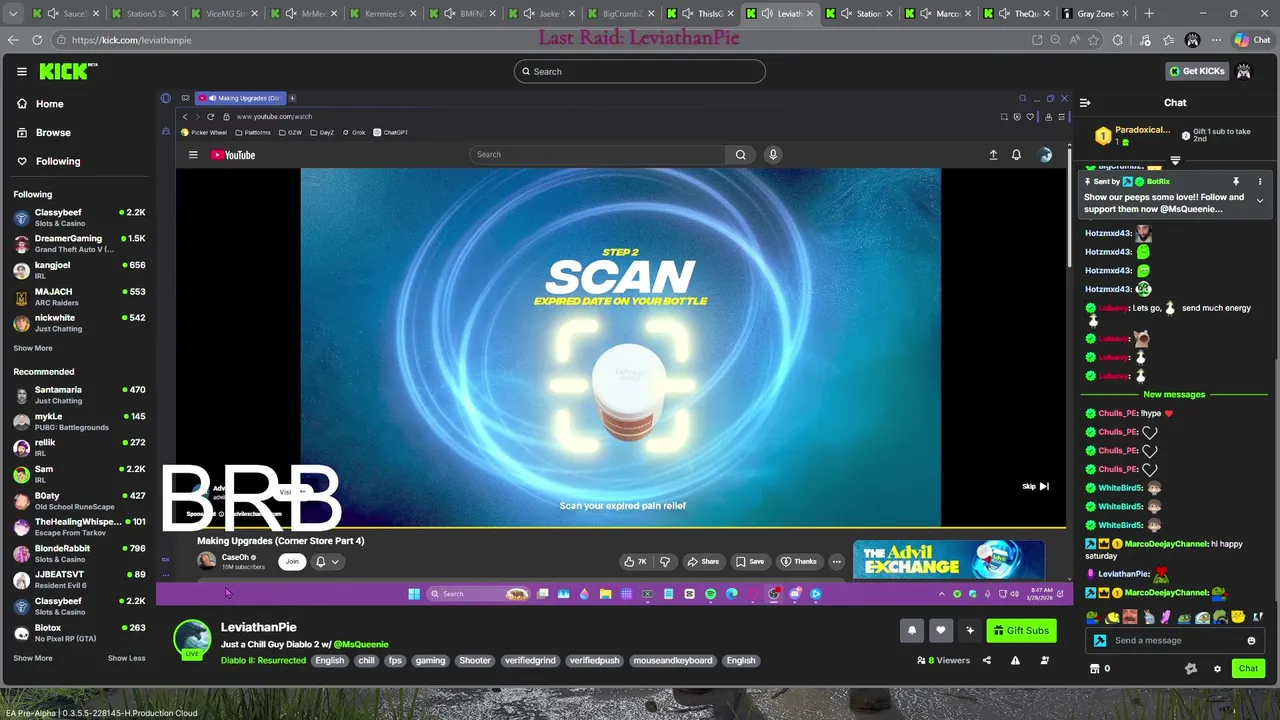Click Spotify icon in streamed taskbar
Viewport: 1280px width, 720px height.
(x=710, y=594)
